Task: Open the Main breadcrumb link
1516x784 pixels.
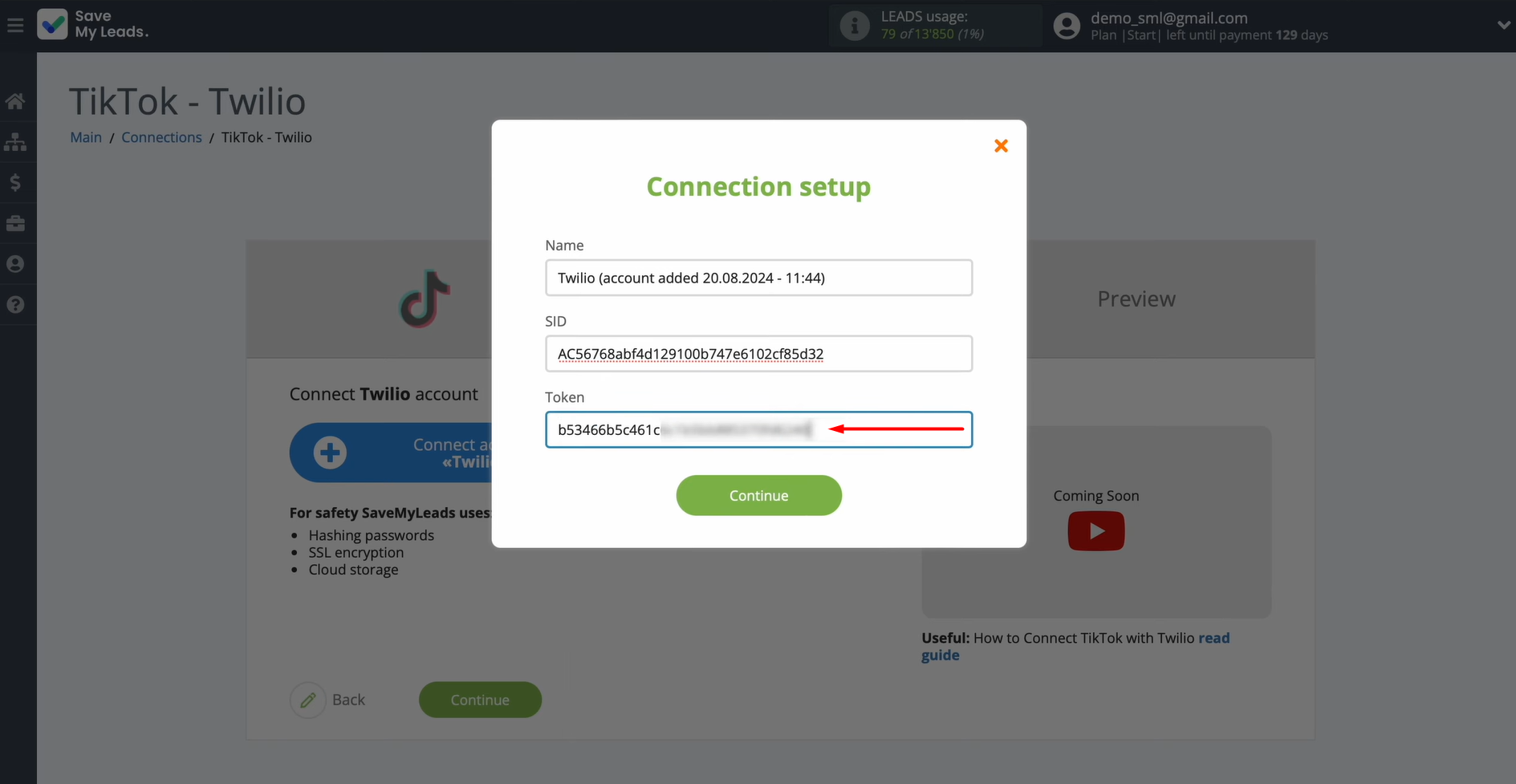Action: [x=85, y=137]
